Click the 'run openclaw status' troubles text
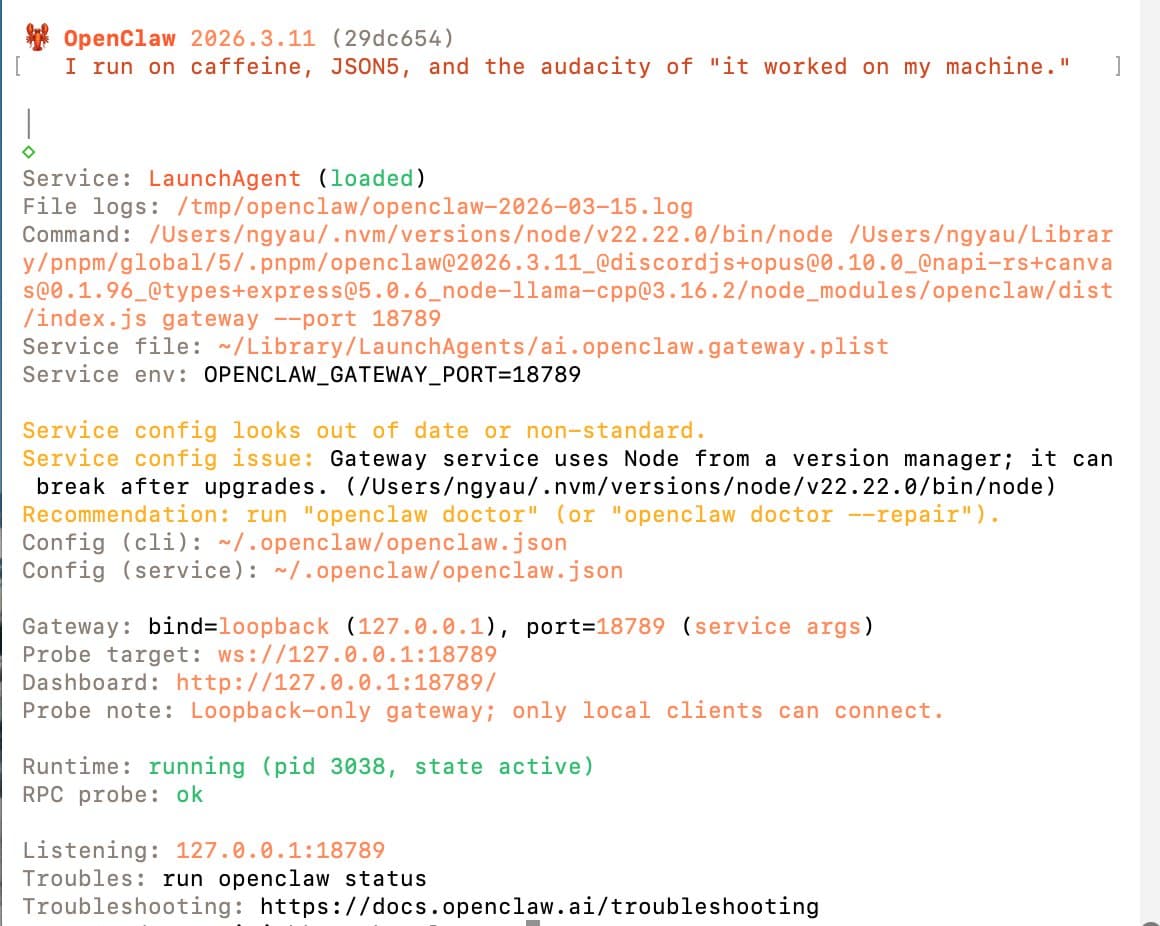 tap(294, 878)
